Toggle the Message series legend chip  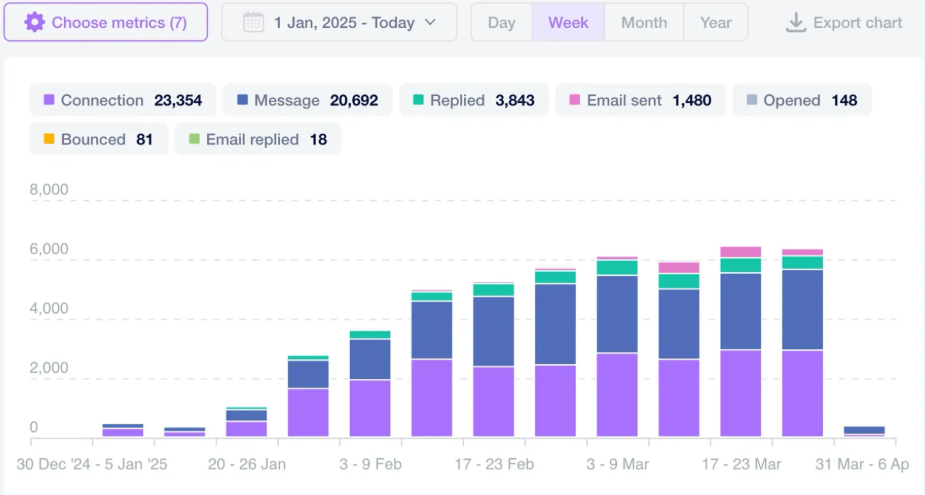[x=309, y=100]
